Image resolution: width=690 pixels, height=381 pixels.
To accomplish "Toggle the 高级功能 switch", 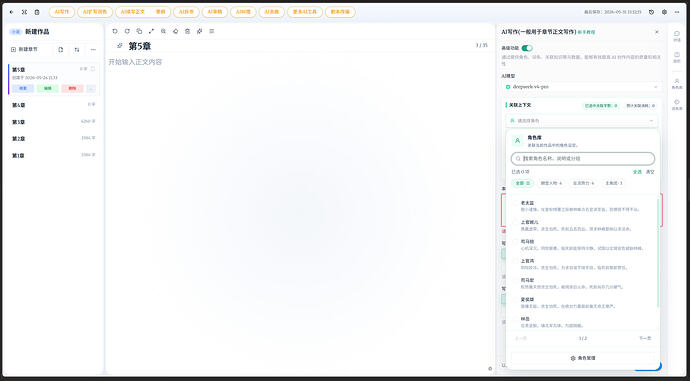I will click(x=527, y=48).
